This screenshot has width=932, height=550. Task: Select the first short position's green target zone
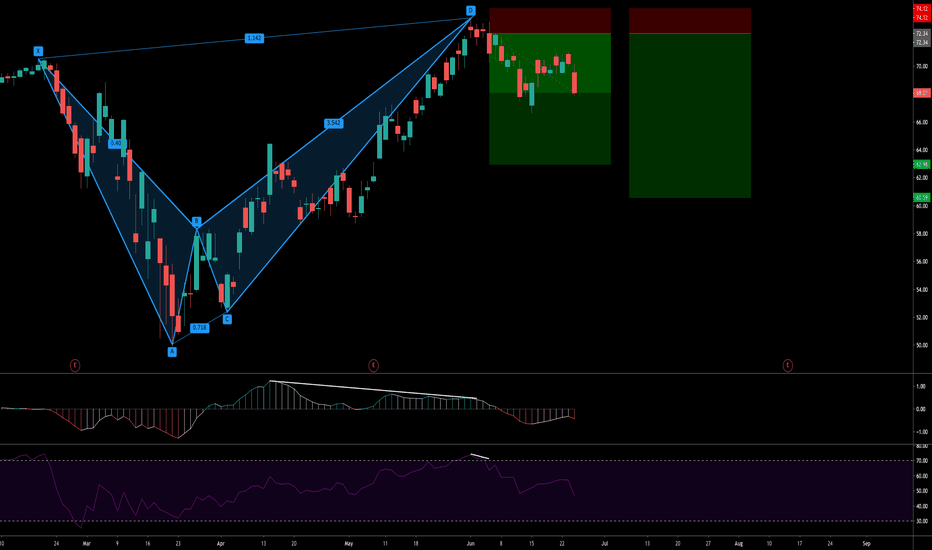pos(550,99)
